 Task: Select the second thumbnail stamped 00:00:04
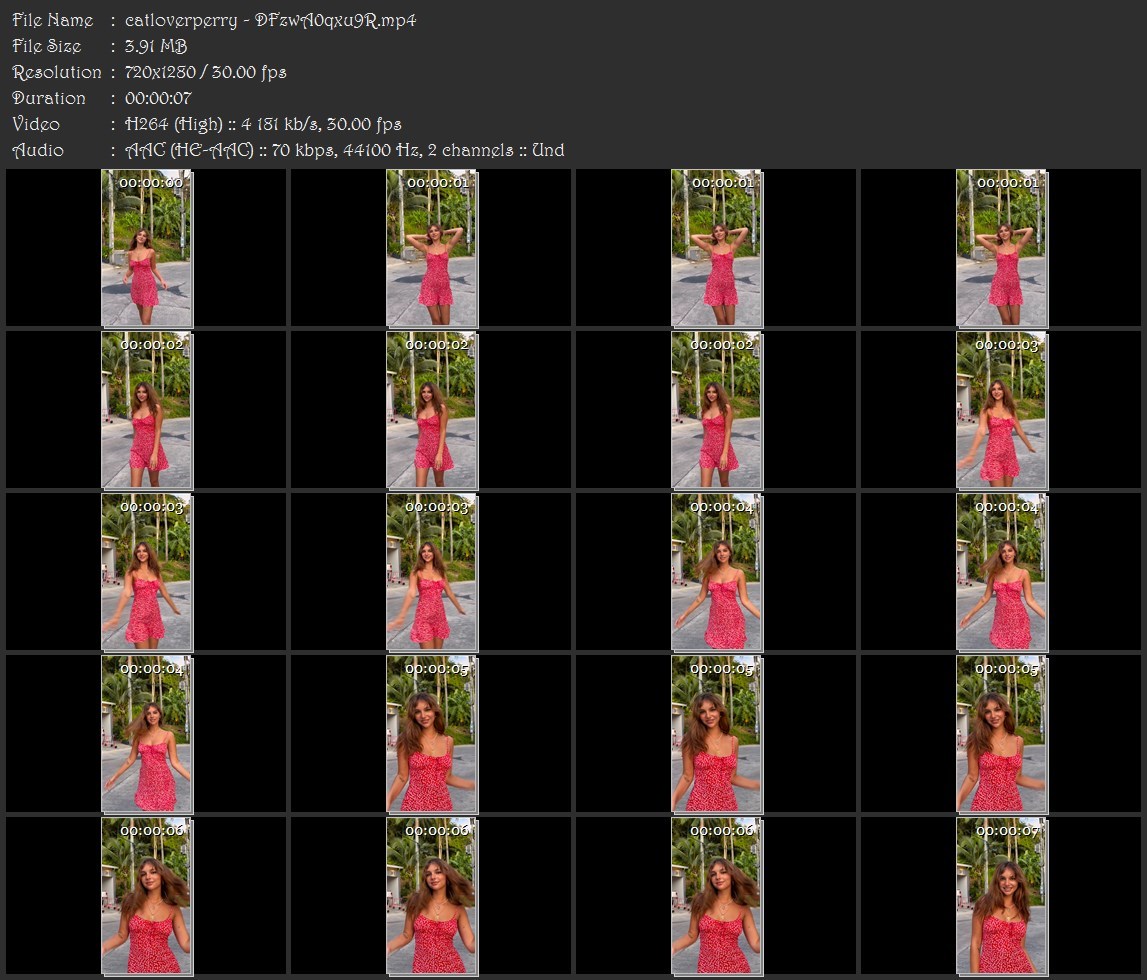click(x=1002, y=573)
